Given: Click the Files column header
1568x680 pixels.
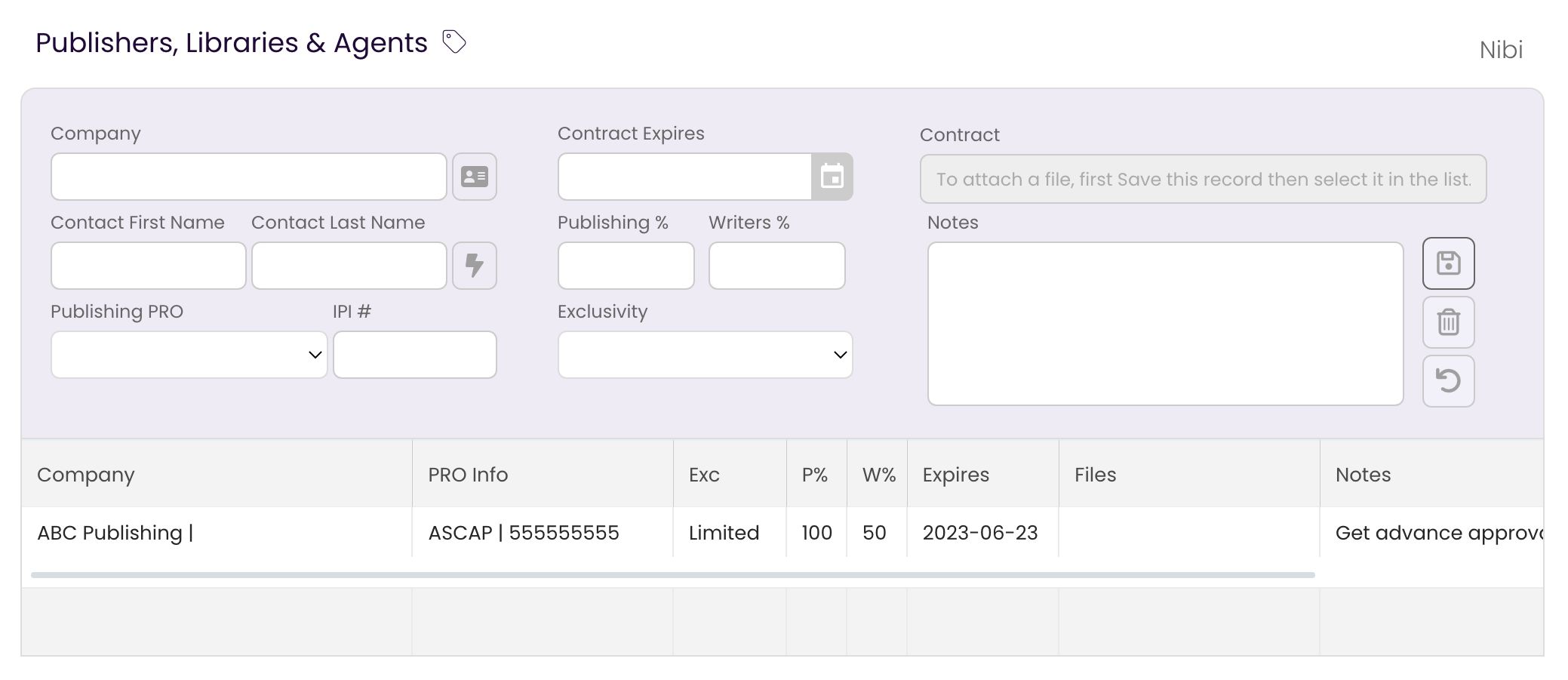Looking at the screenshot, I should coord(1190,474).
